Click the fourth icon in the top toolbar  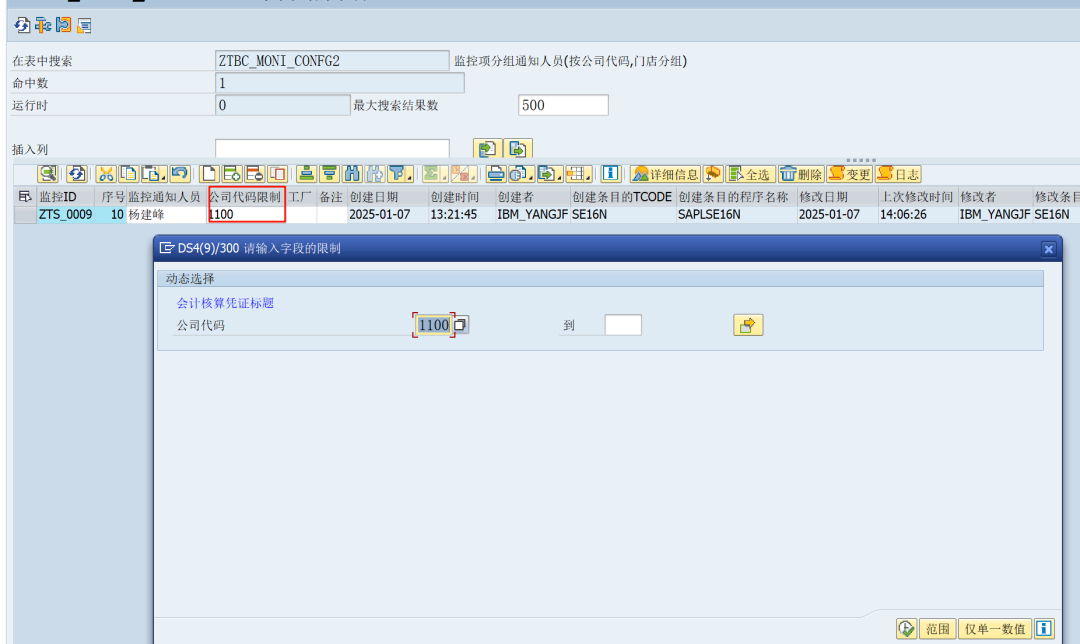84,25
